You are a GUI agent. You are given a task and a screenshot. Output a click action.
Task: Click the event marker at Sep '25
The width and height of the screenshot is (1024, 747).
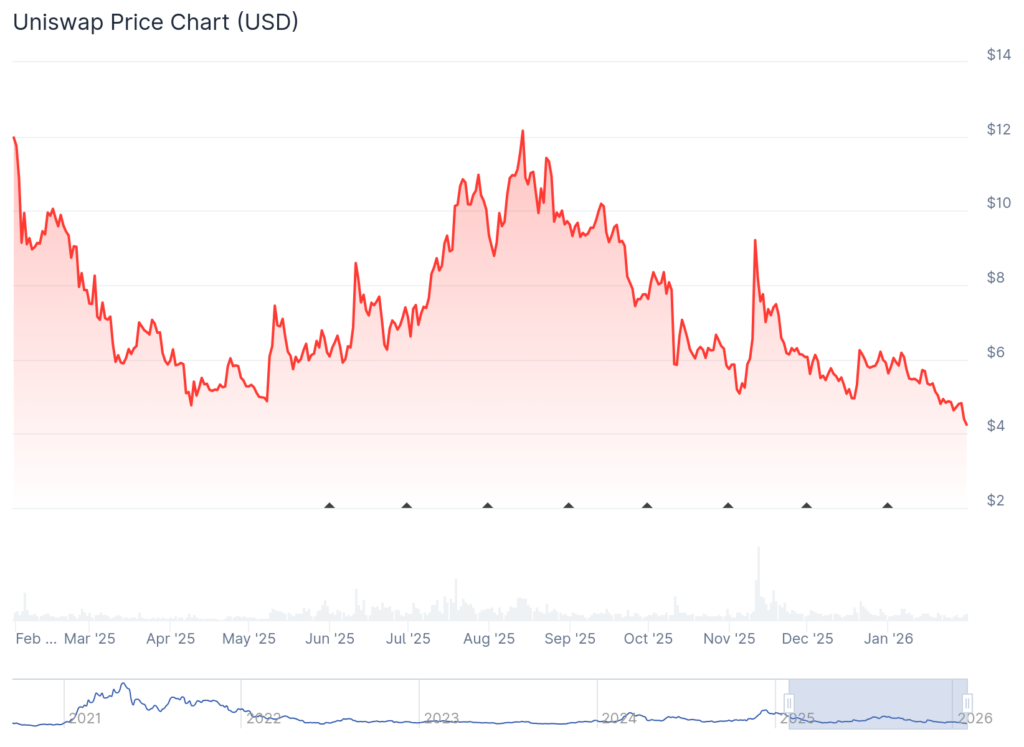569,505
